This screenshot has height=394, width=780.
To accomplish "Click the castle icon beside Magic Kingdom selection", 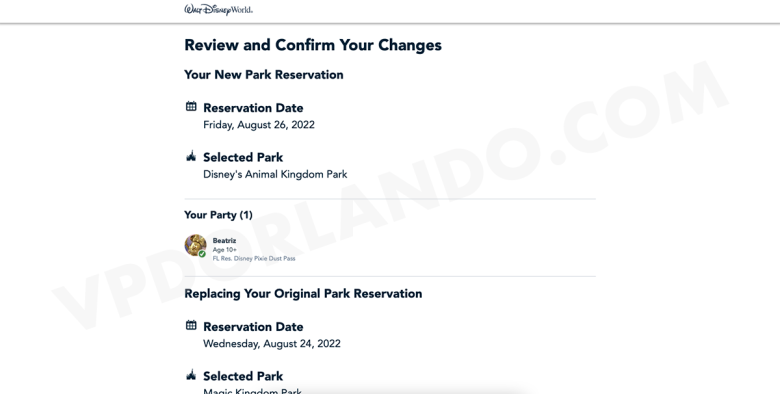I will (191, 376).
